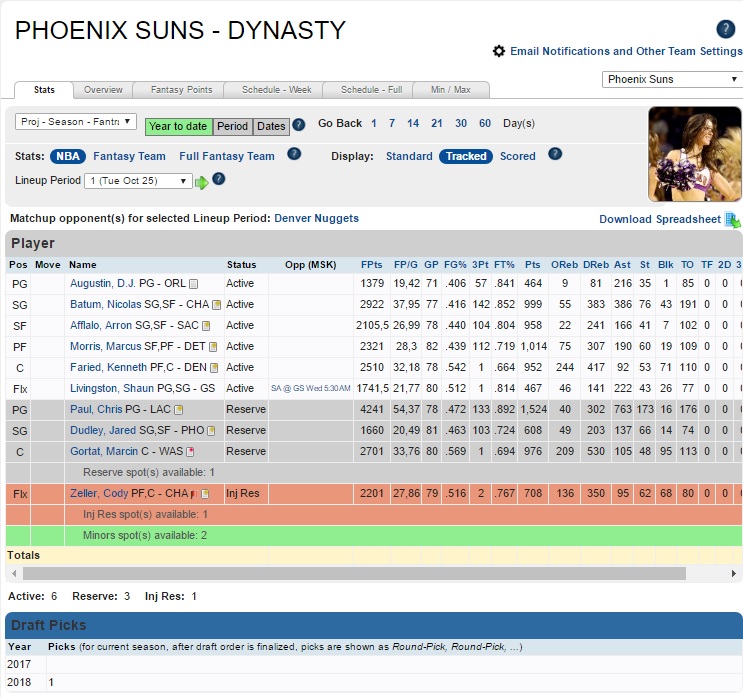
Task: Sort table by Pts column
Action: click(533, 265)
